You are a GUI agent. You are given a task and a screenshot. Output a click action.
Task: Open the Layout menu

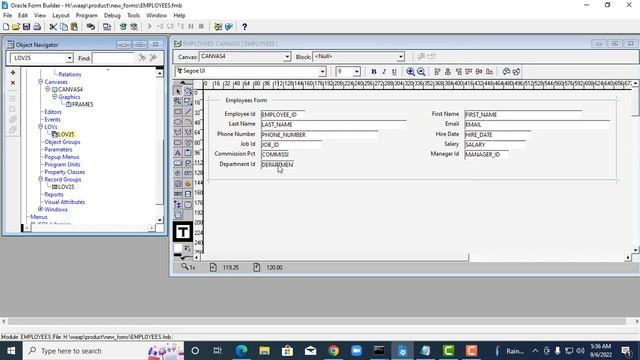point(61,15)
